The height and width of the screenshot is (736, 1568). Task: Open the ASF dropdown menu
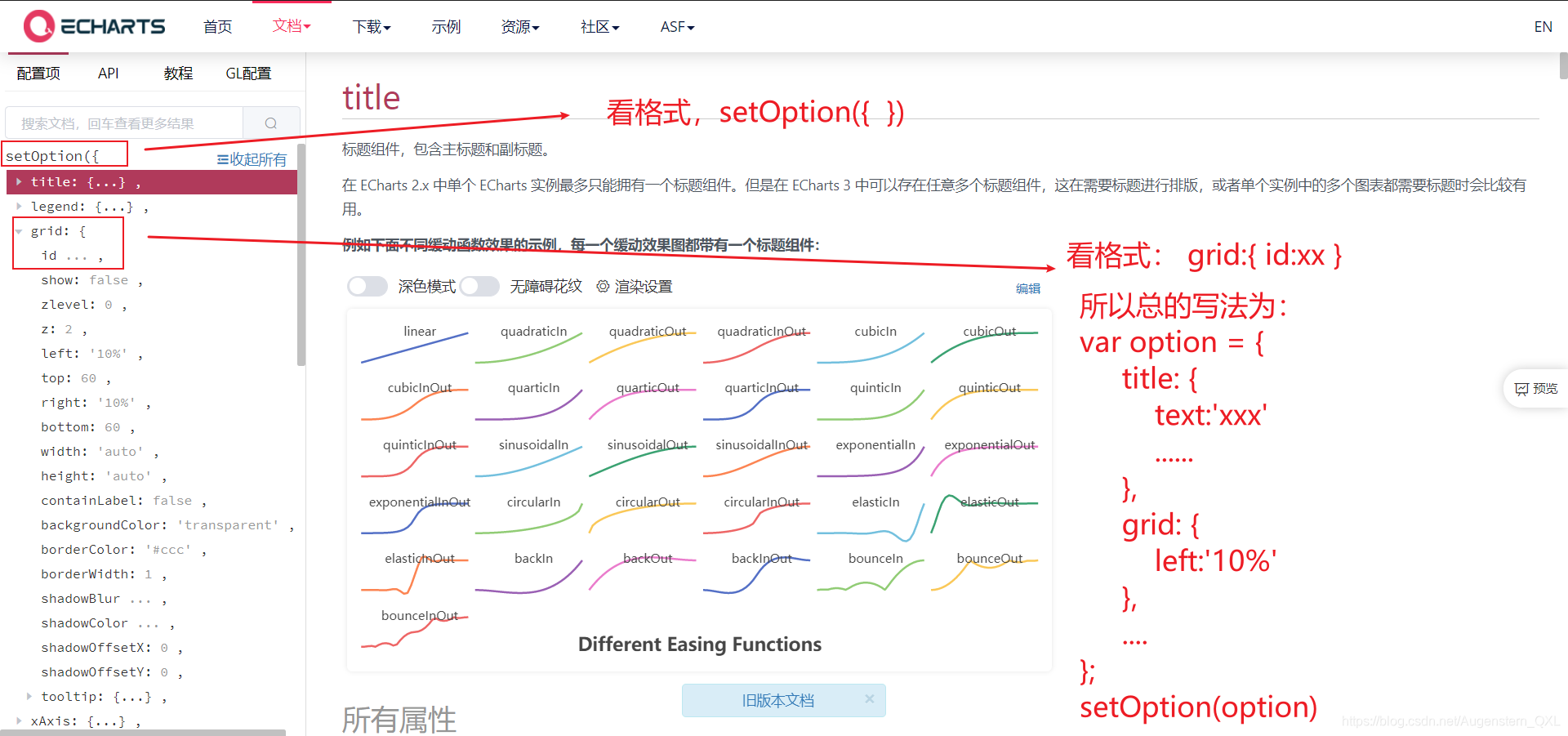point(677,27)
